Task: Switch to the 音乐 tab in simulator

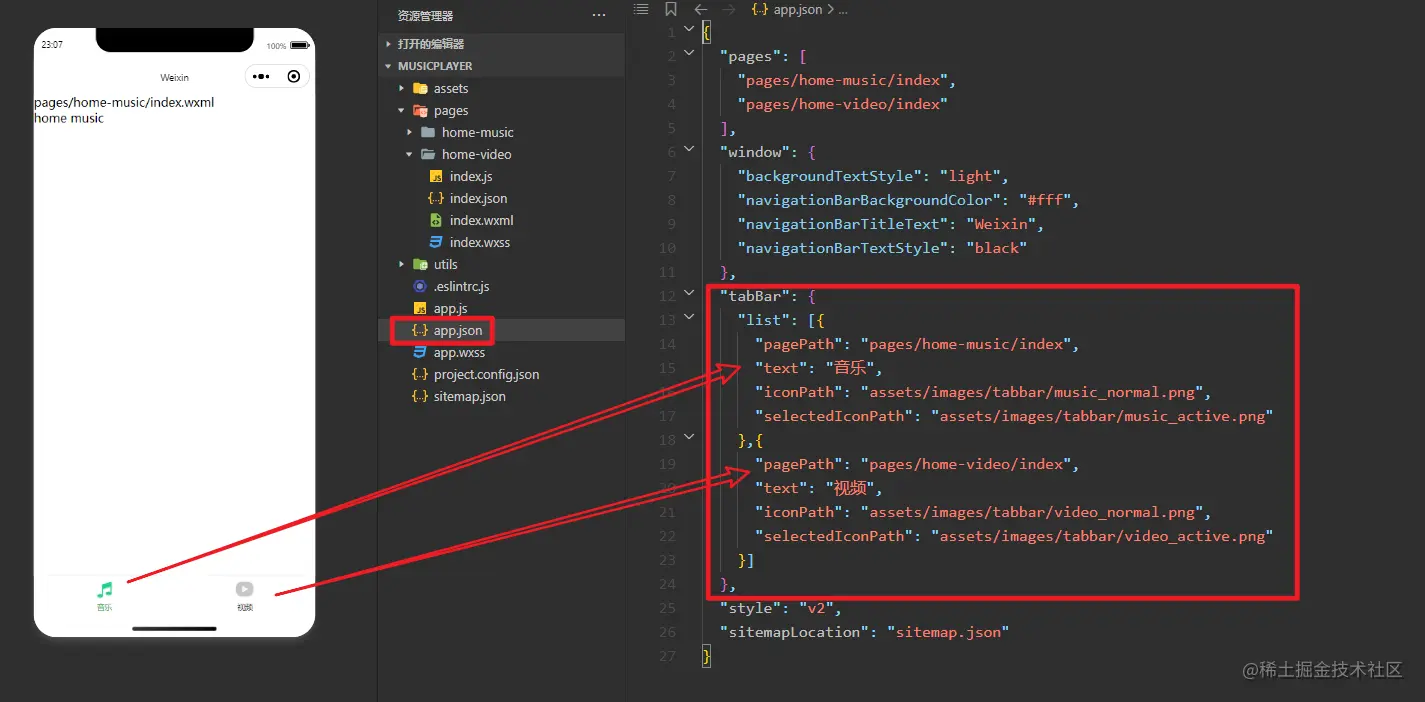Action: click(104, 596)
